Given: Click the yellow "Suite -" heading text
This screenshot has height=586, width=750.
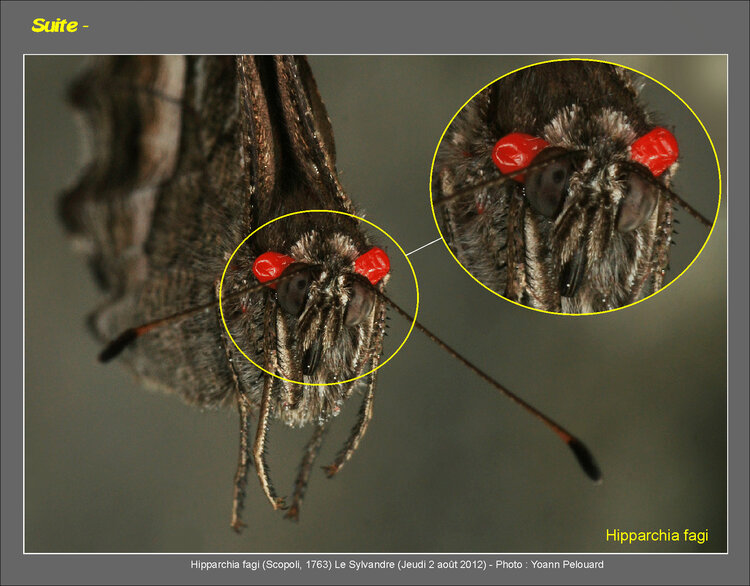Looking at the screenshot, I should (x=60, y=25).
